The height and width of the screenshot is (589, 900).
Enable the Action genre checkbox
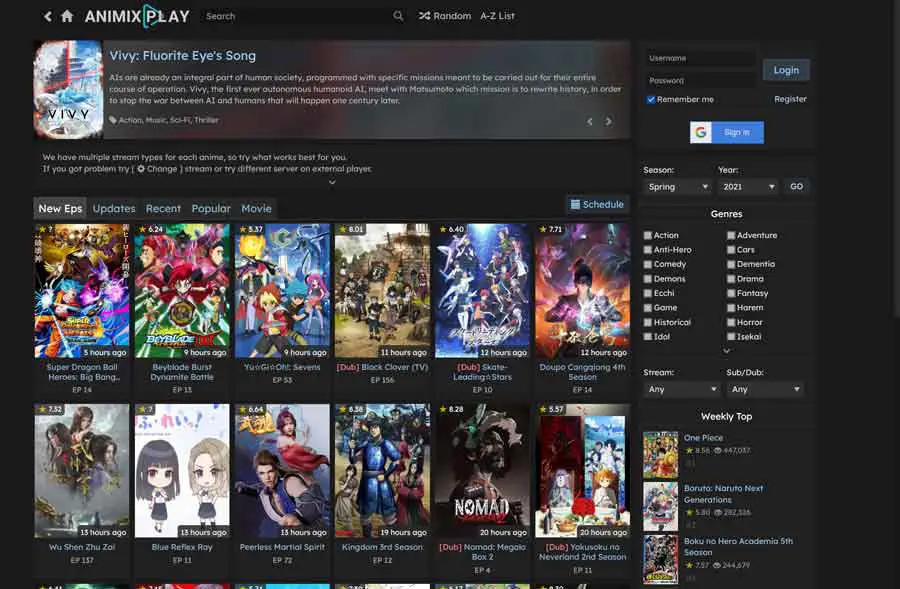pos(648,235)
